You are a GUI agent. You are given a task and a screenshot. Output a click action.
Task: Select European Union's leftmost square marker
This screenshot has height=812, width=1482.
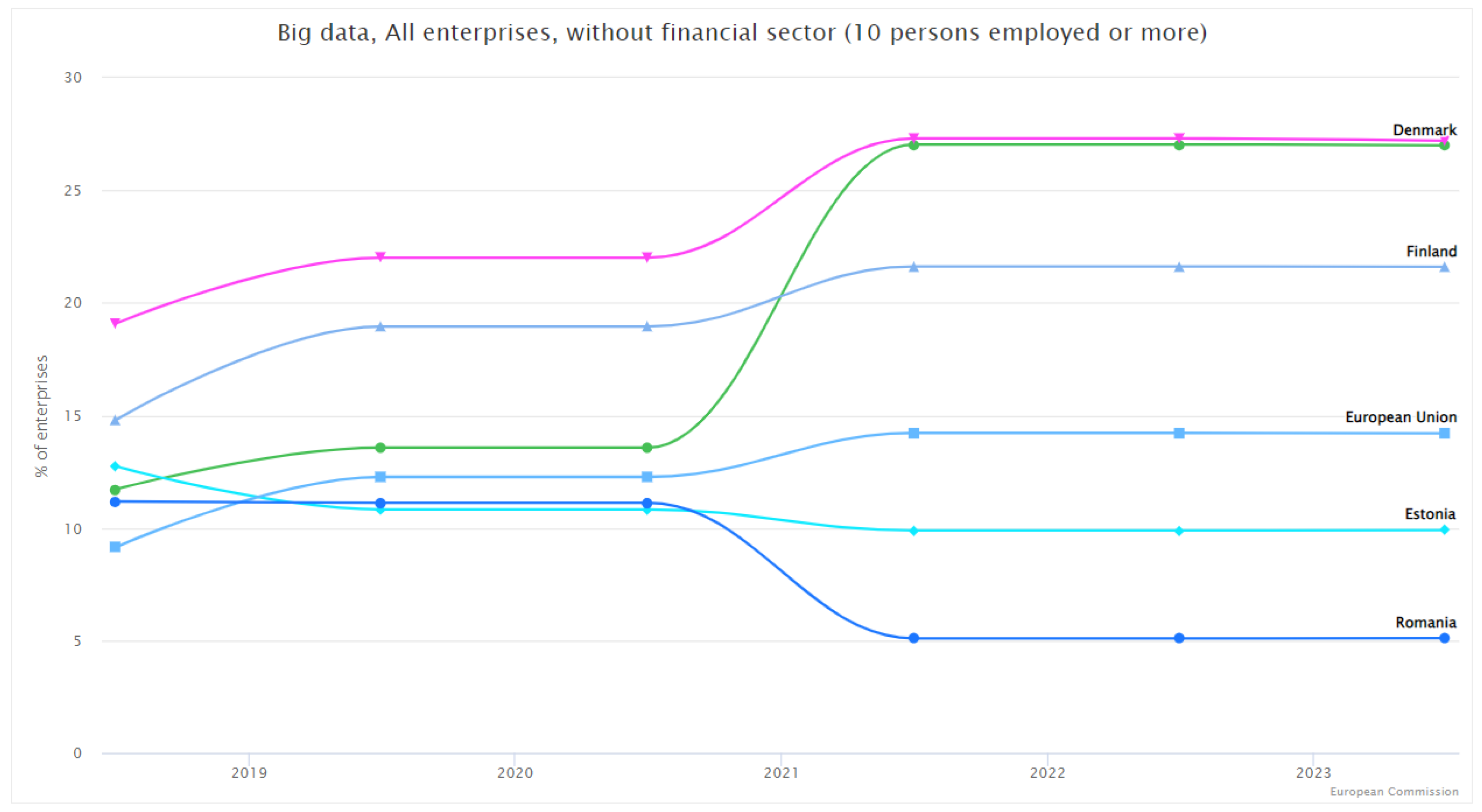115,547
